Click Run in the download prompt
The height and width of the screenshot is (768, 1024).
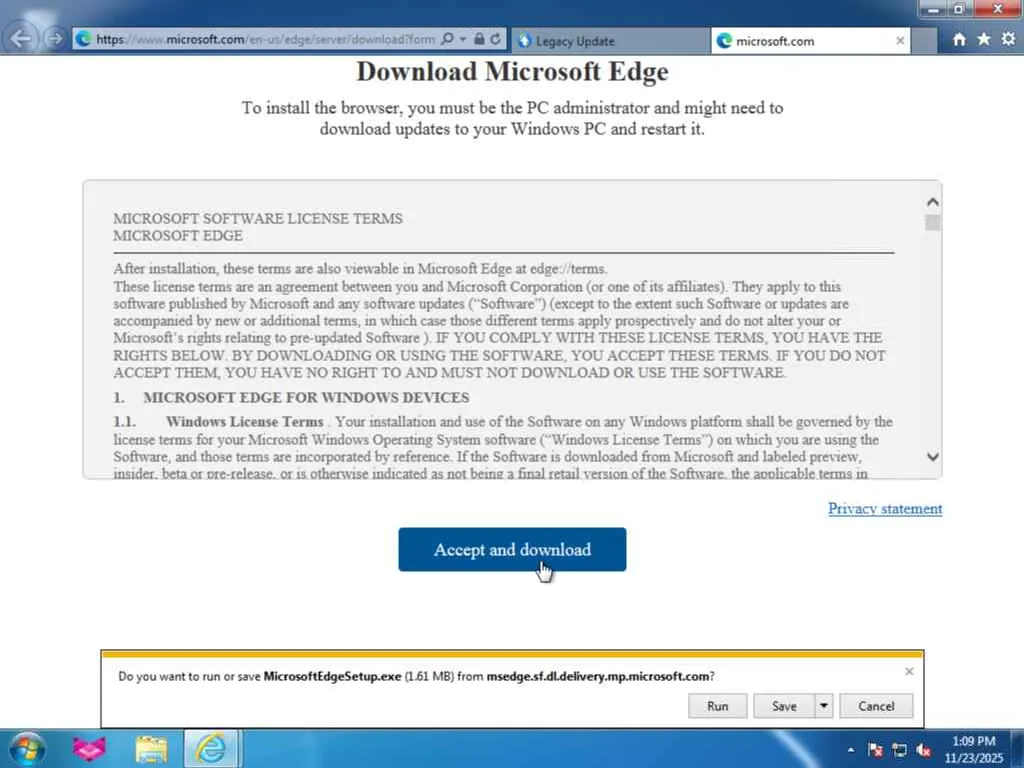click(x=717, y=706)
